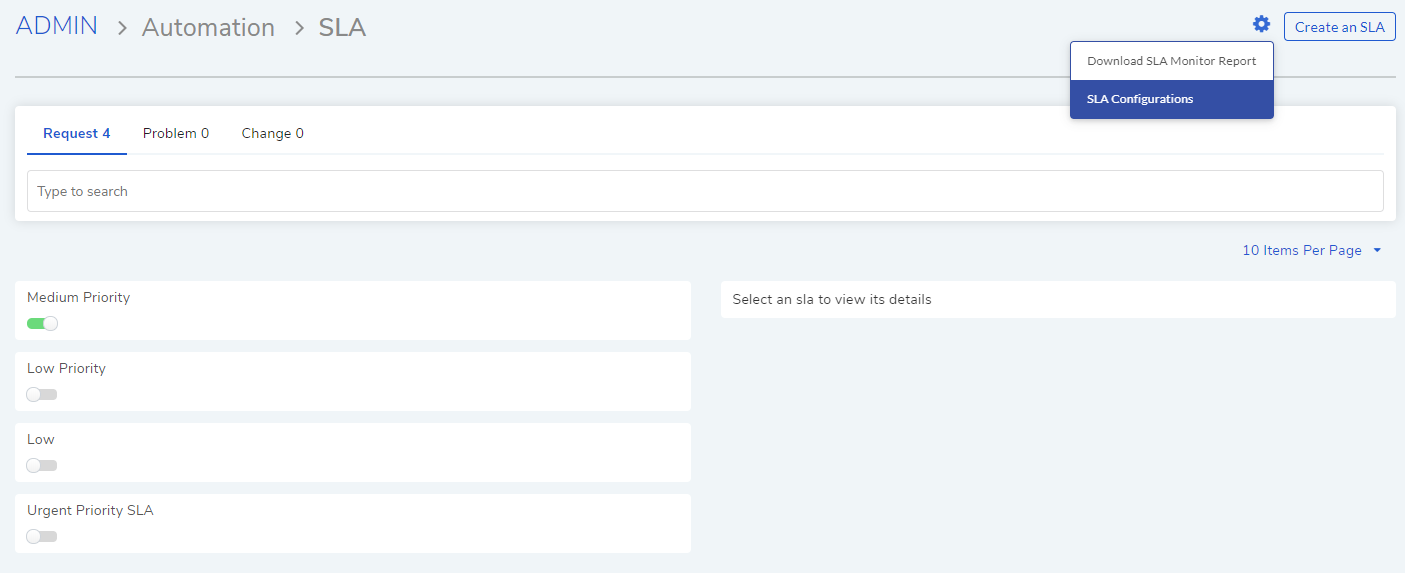Switch to the Request 4 tab
This screenshot has height=573, width=1405.
click(x=77, y=133)
